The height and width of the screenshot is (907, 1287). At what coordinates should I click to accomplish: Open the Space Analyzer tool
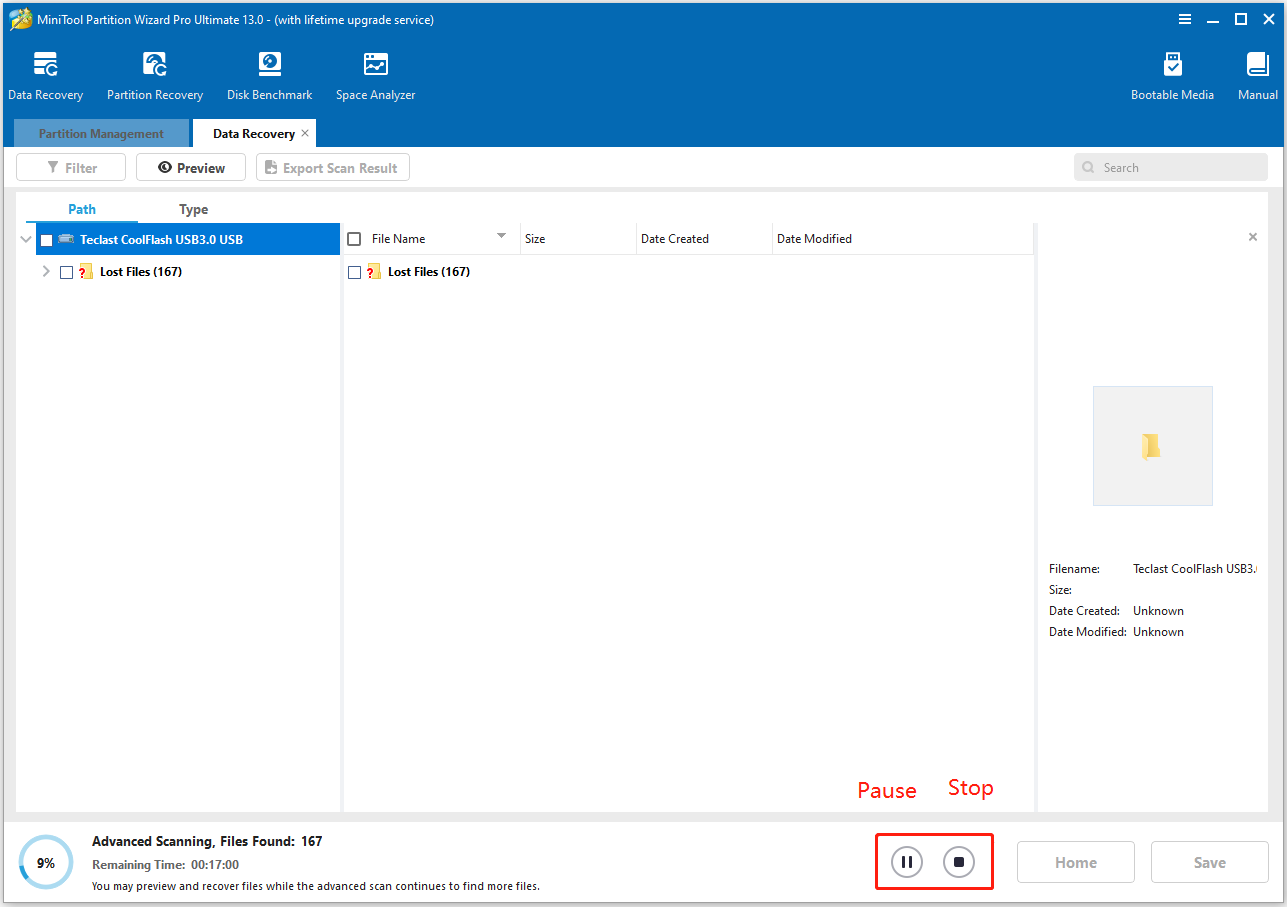click(x=375, y=72)
